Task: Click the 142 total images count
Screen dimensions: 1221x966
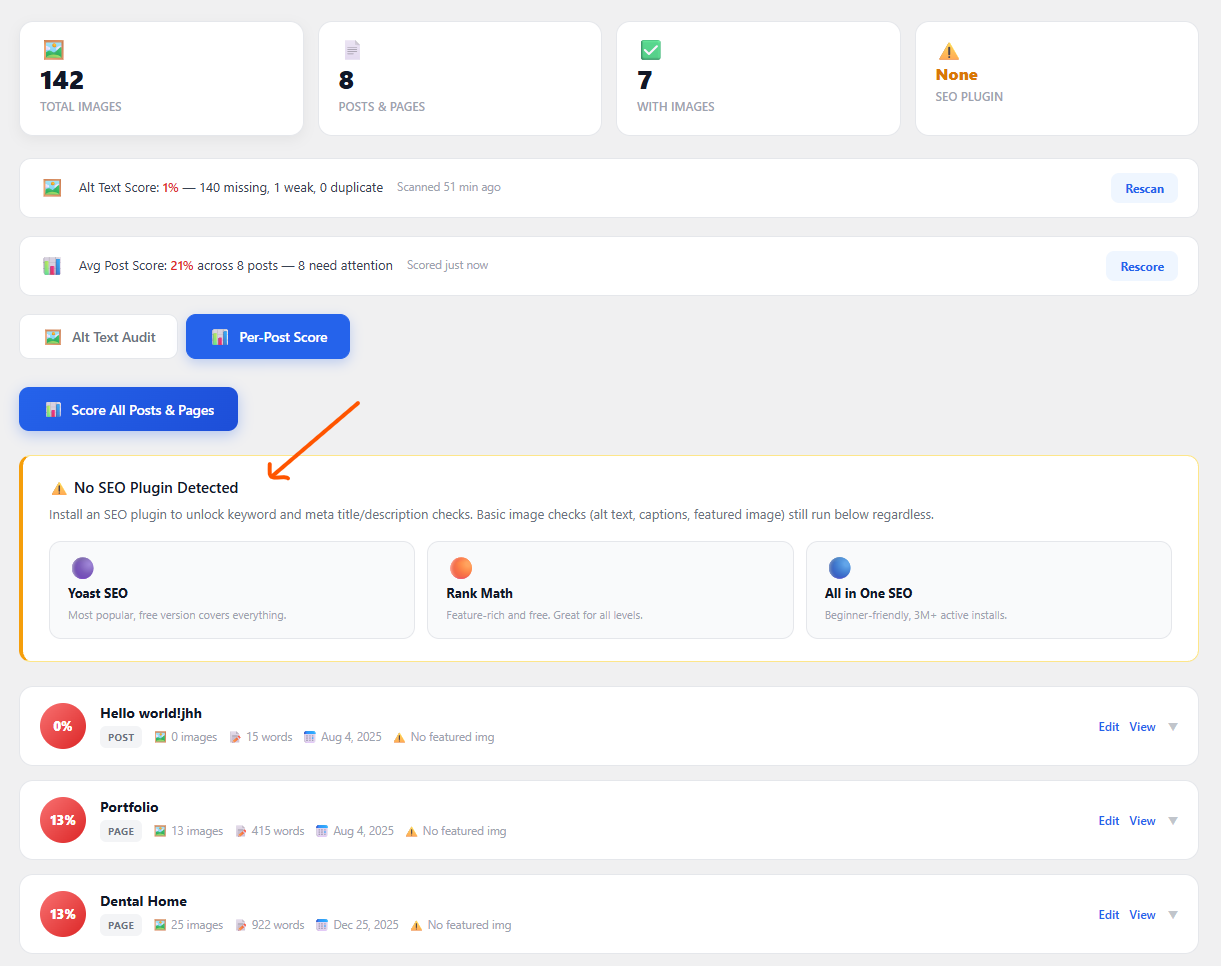Action: [62, 80]
